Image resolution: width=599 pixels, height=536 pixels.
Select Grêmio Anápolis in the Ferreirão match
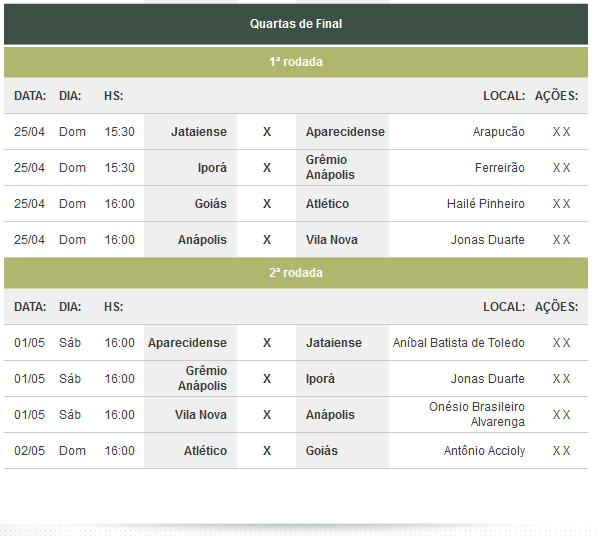[x=330, y=167]
